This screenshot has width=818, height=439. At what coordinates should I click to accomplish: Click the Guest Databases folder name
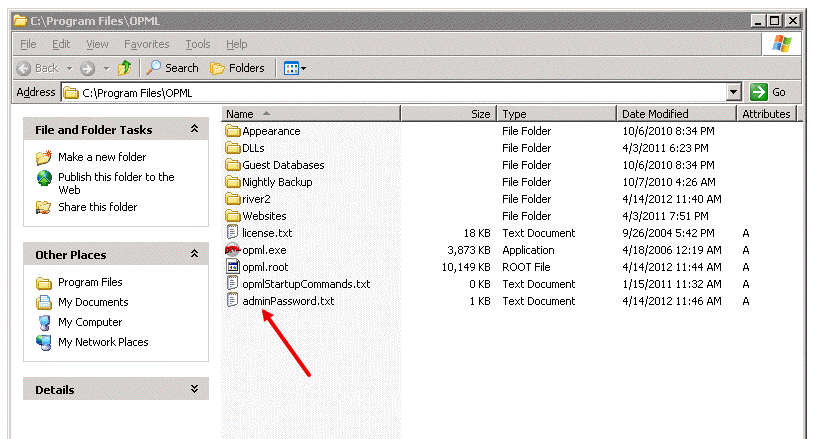coord(283,165)
